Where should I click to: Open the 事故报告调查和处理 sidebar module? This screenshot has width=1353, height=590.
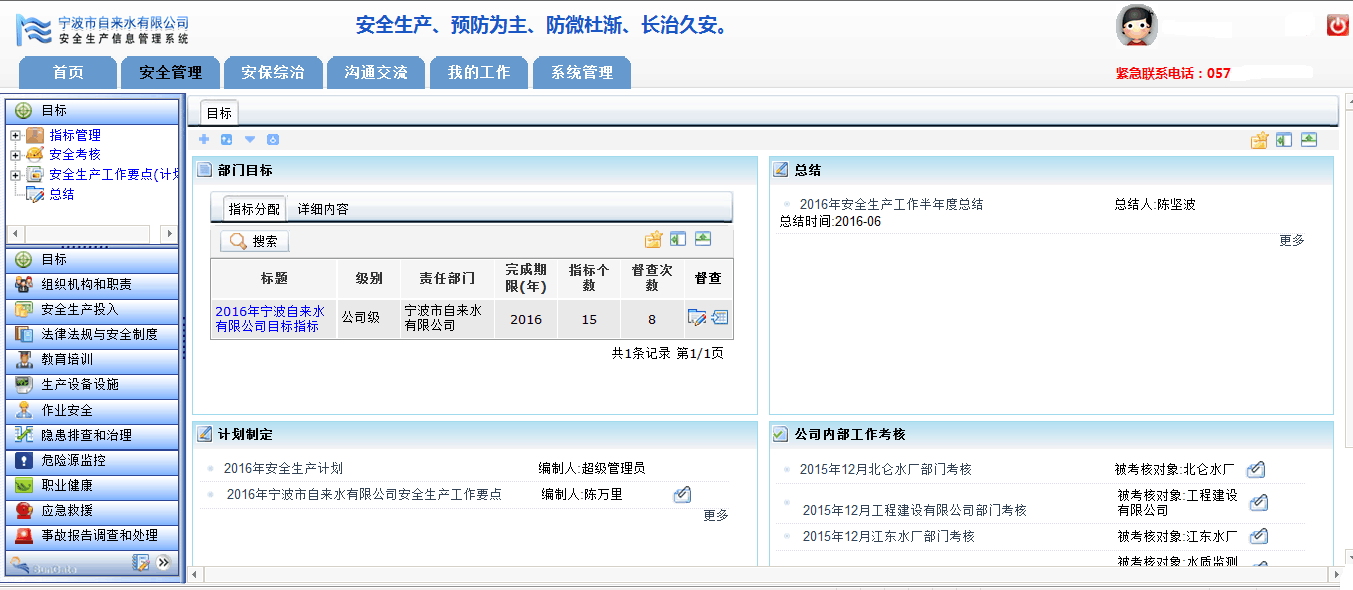[x=92, y=536]
